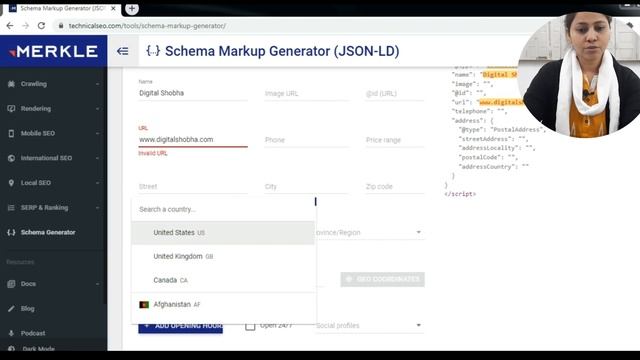
Task: Expand the Mobile SEO menu chevron
Action: click(x=98, y=133)
